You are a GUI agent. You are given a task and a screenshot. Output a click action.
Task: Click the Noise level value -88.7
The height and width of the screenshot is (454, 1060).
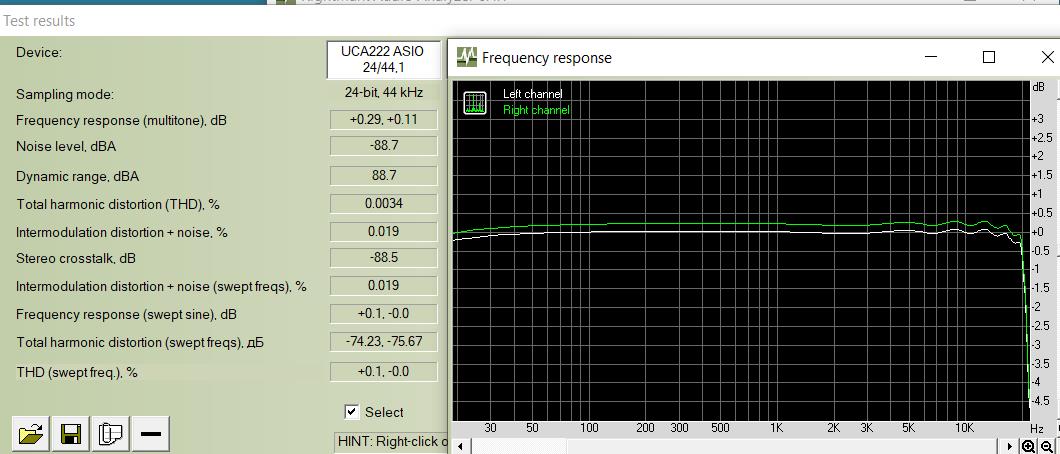384,146
